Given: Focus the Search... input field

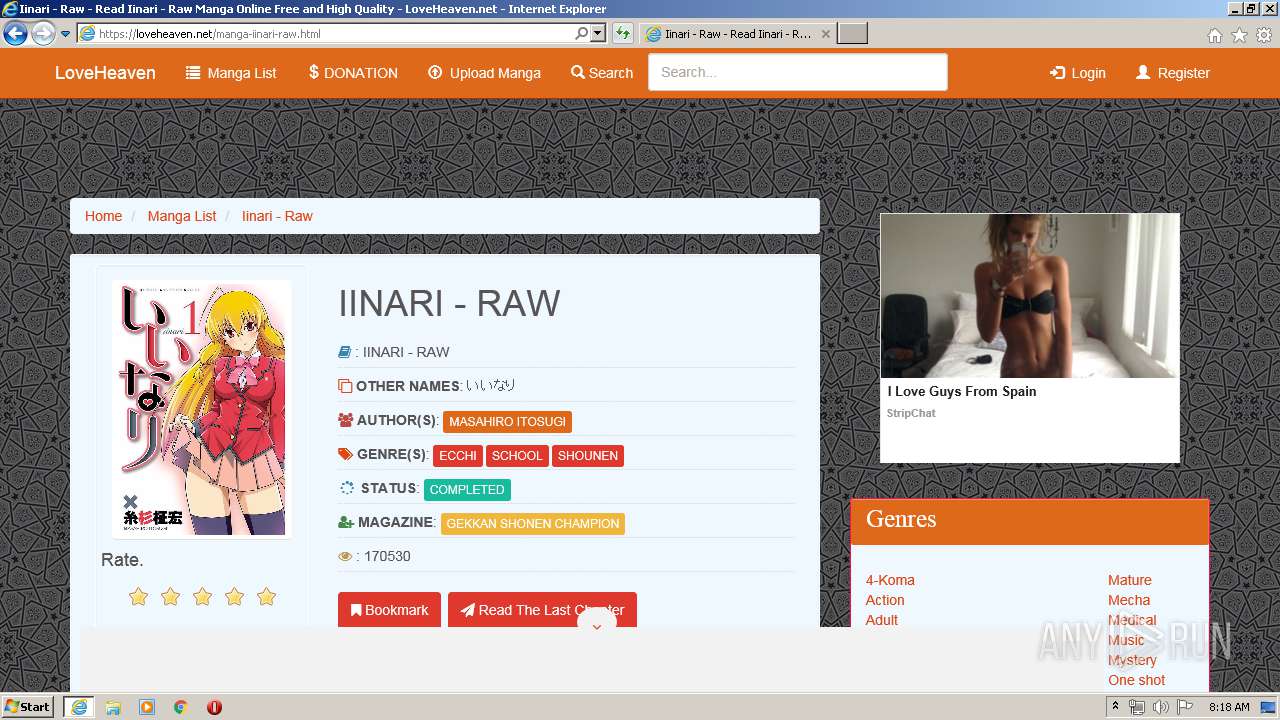Looking at the screenshot, I should tap(797, 72).
